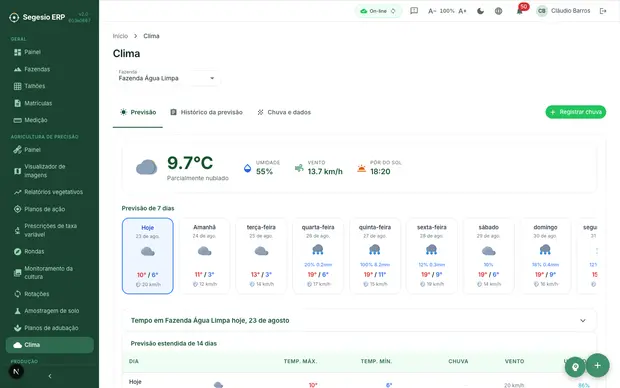Click the round N badge at the sidebar bottom
Image resolution: width=620 pixels, height=388 pixels.
pyautogui.click(x=16, y=371)
